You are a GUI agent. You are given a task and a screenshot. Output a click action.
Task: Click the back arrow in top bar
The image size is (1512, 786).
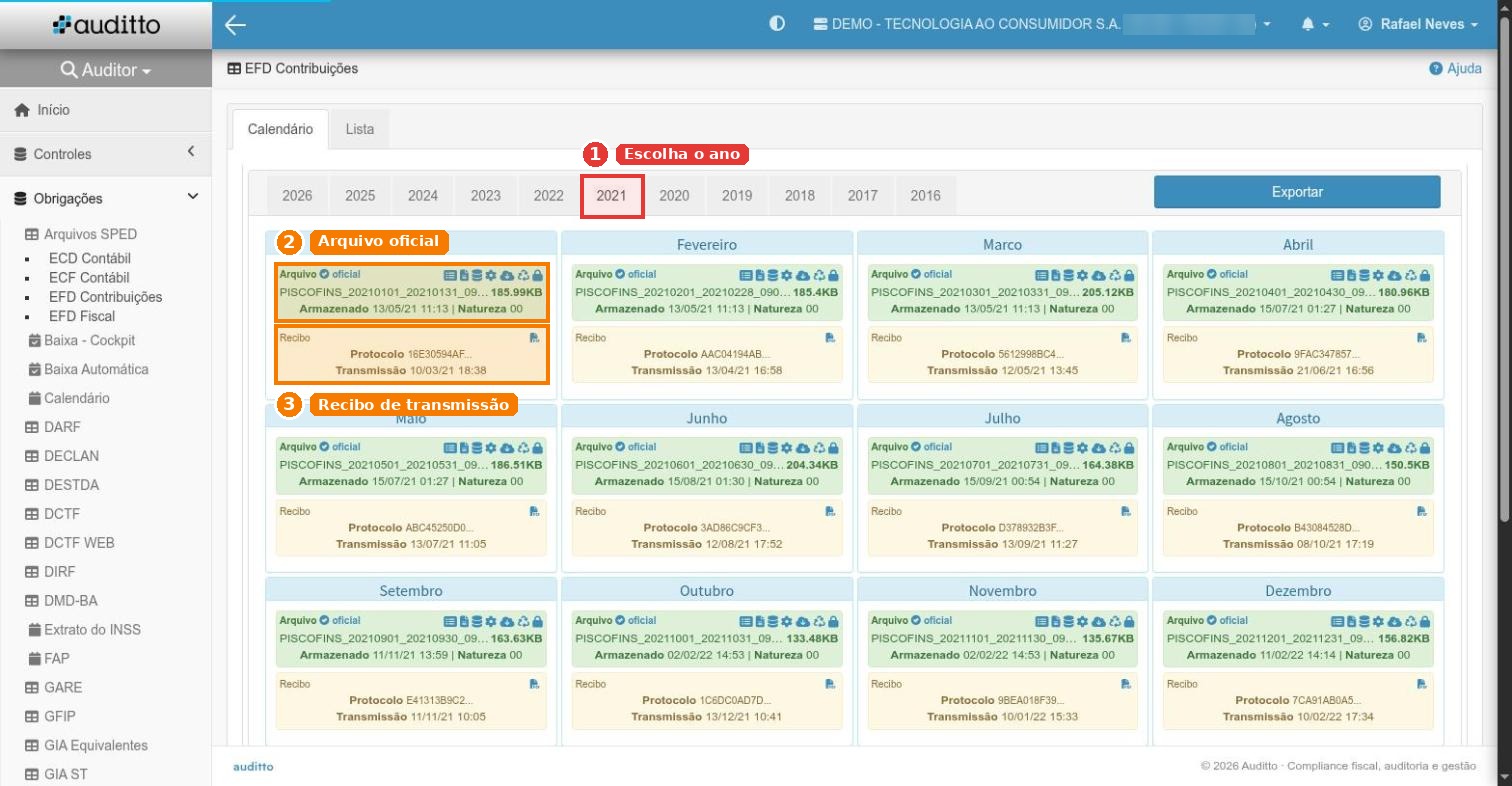pos(235,25)
